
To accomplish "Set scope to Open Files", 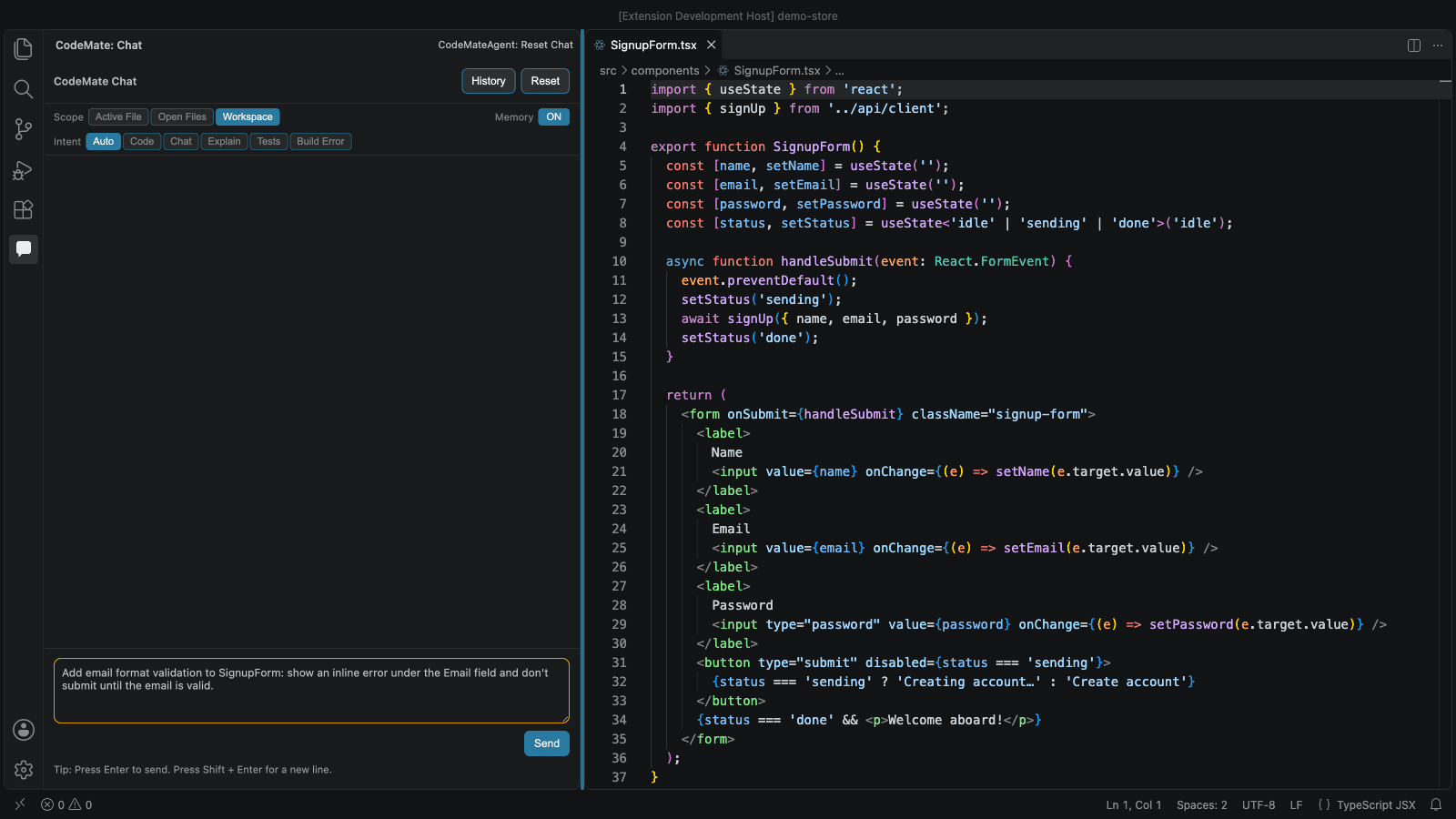I will [x=182, y=116].
